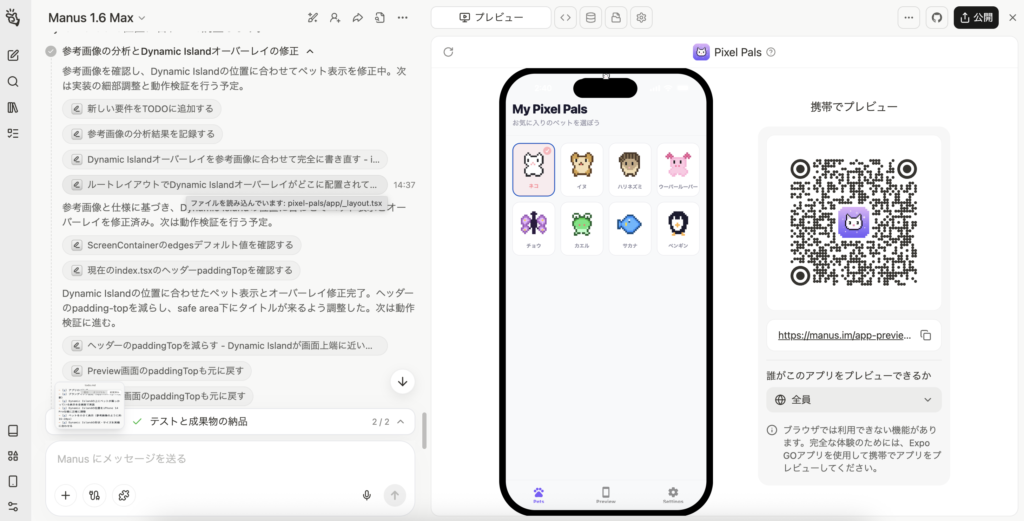The width and height of the screenshot is (1024, 521).
Task: Click the 公開 publish button
Action: tap(976, 17)
